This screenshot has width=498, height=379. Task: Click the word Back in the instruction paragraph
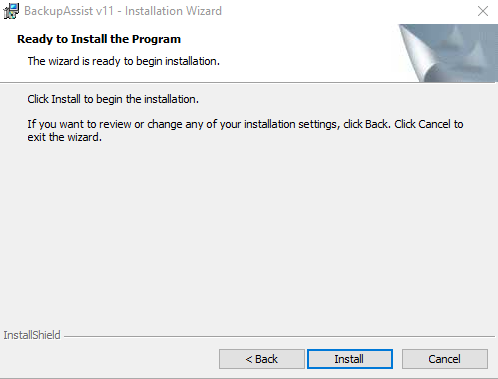click(x=377, y=124)
